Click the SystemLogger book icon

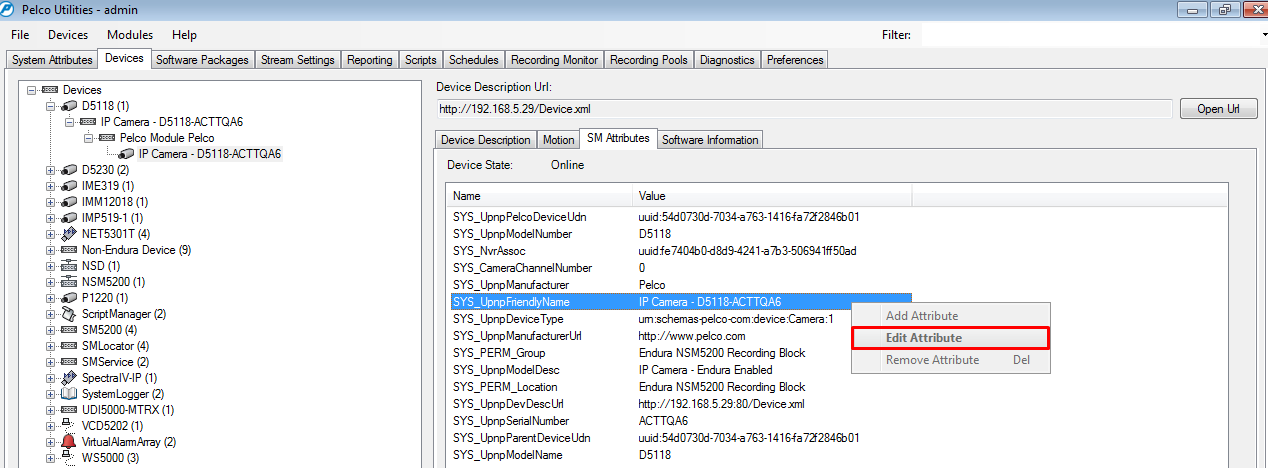tap(69, 394)
